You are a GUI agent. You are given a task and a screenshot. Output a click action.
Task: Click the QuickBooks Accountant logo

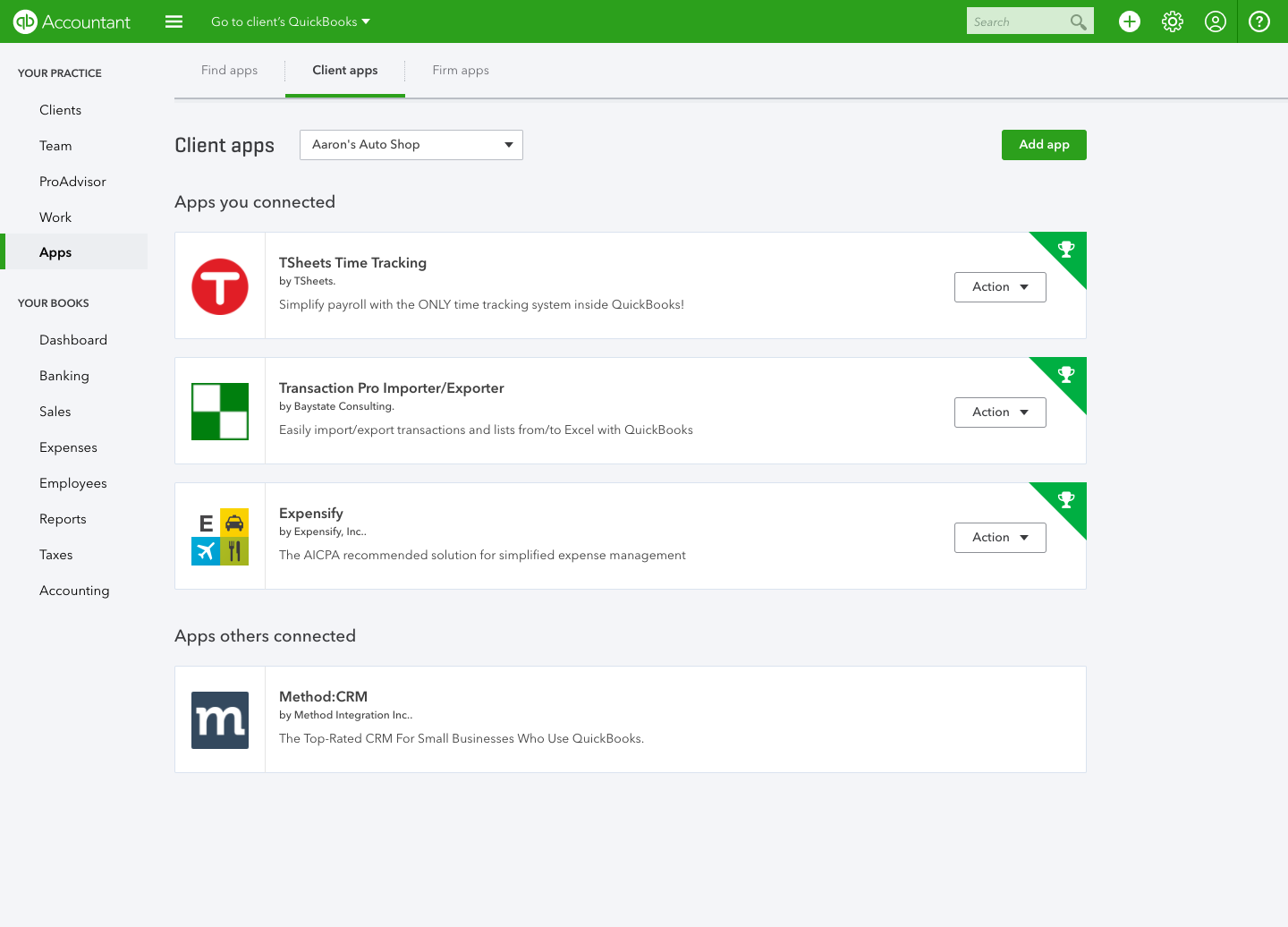[72, 21]
